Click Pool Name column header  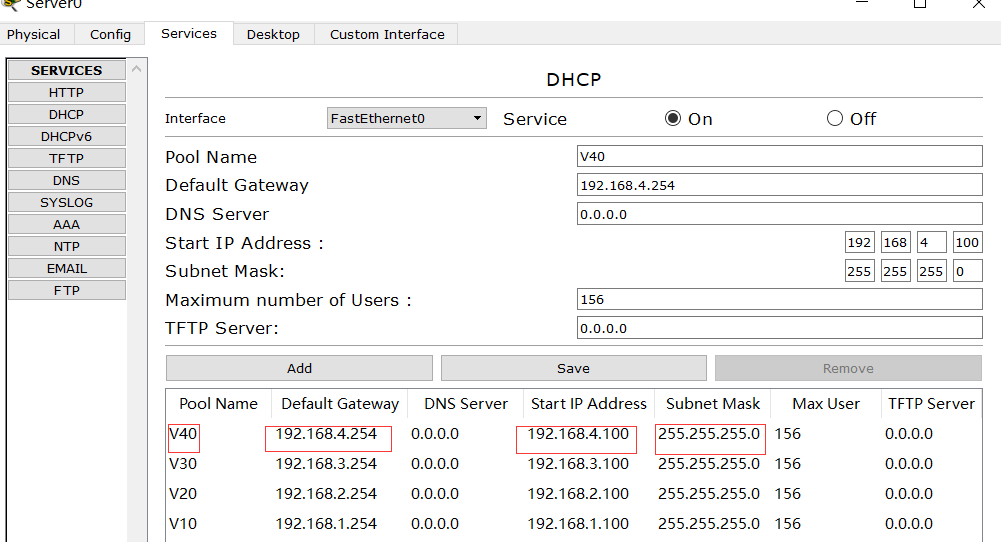click(x=218, y=404)
